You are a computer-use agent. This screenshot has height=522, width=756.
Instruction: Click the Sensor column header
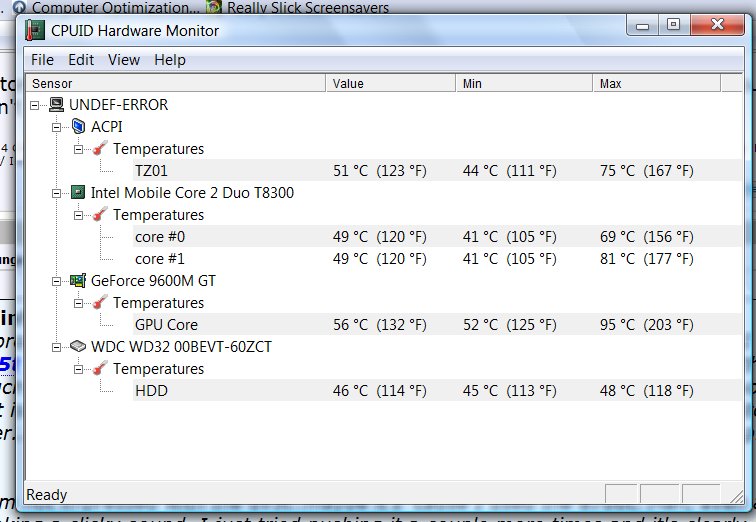(176, 83)
